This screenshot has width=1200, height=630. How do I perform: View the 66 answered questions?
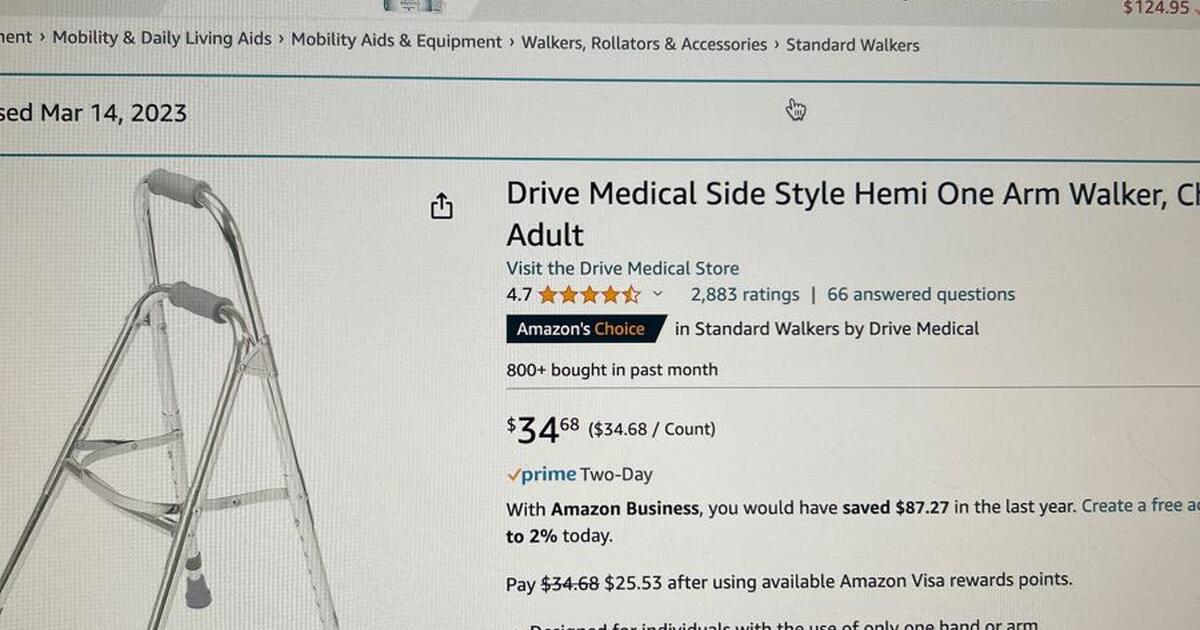(920, 294)
